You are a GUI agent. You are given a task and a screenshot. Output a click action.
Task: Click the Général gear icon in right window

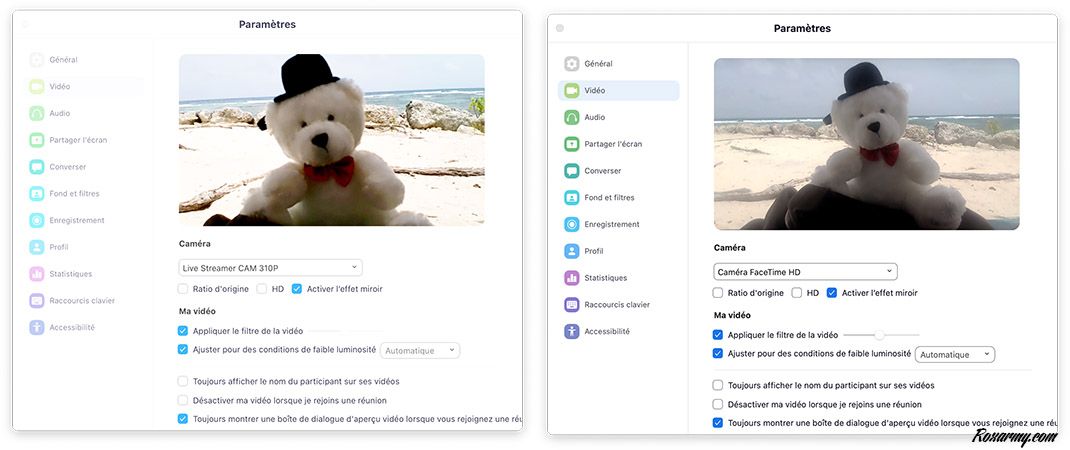pos(572,64)
